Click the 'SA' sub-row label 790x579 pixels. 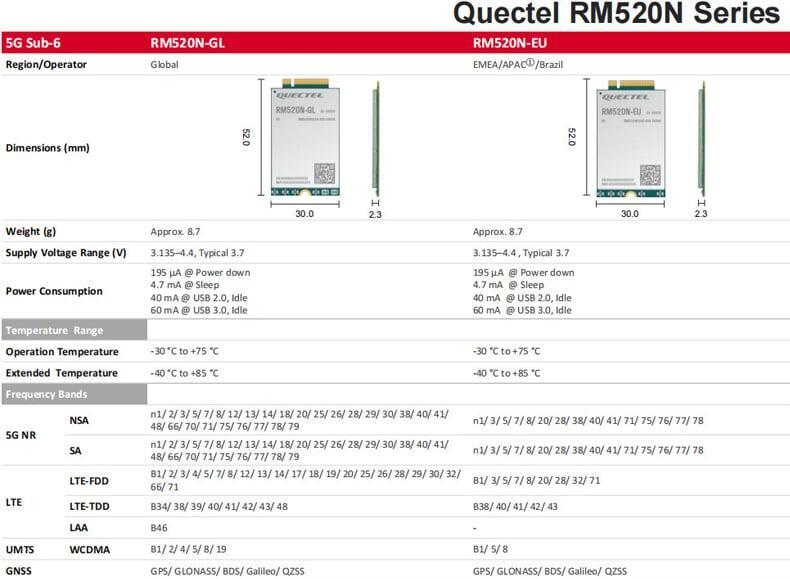[76, 451]
